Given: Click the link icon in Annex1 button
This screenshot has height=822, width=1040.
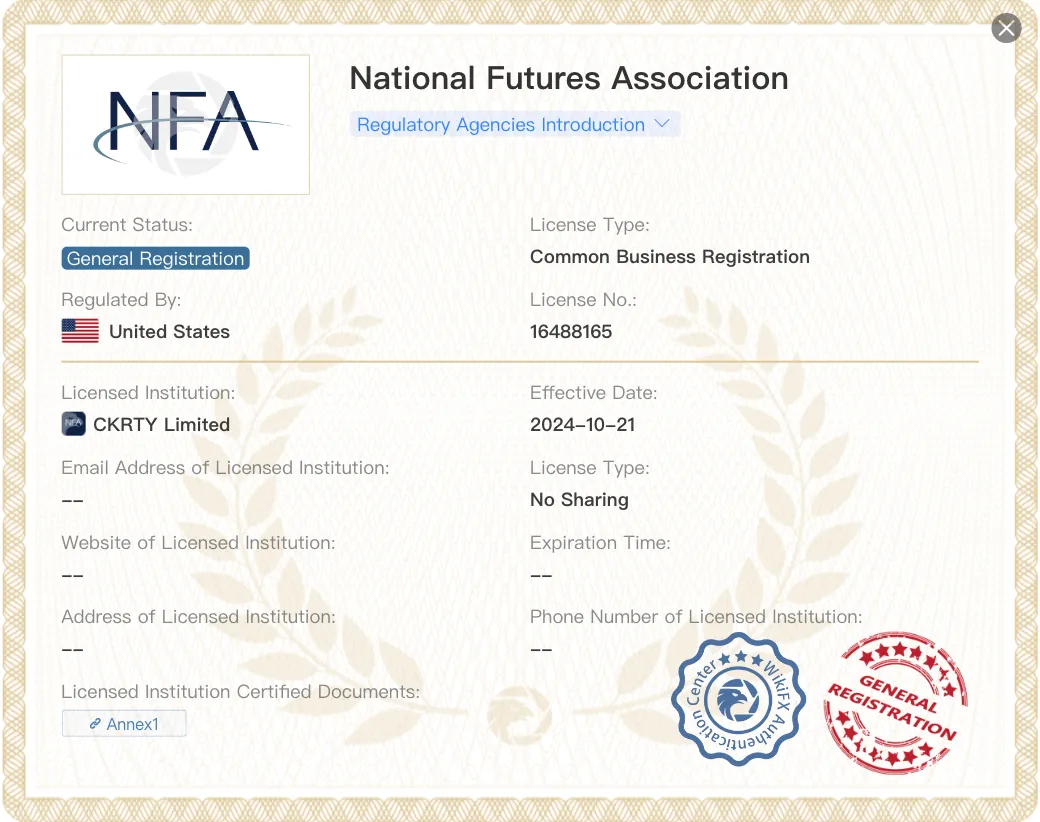Looking at the screenshot, I should pyautogui.click(x=95, y=723).
